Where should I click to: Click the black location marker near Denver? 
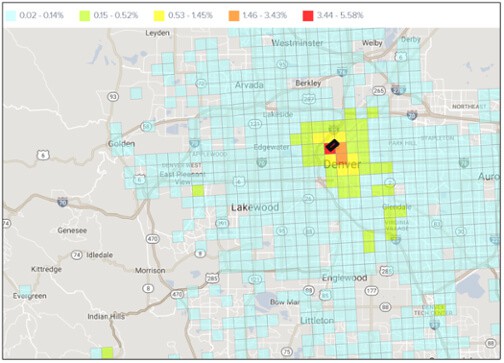tap(332, 146)
